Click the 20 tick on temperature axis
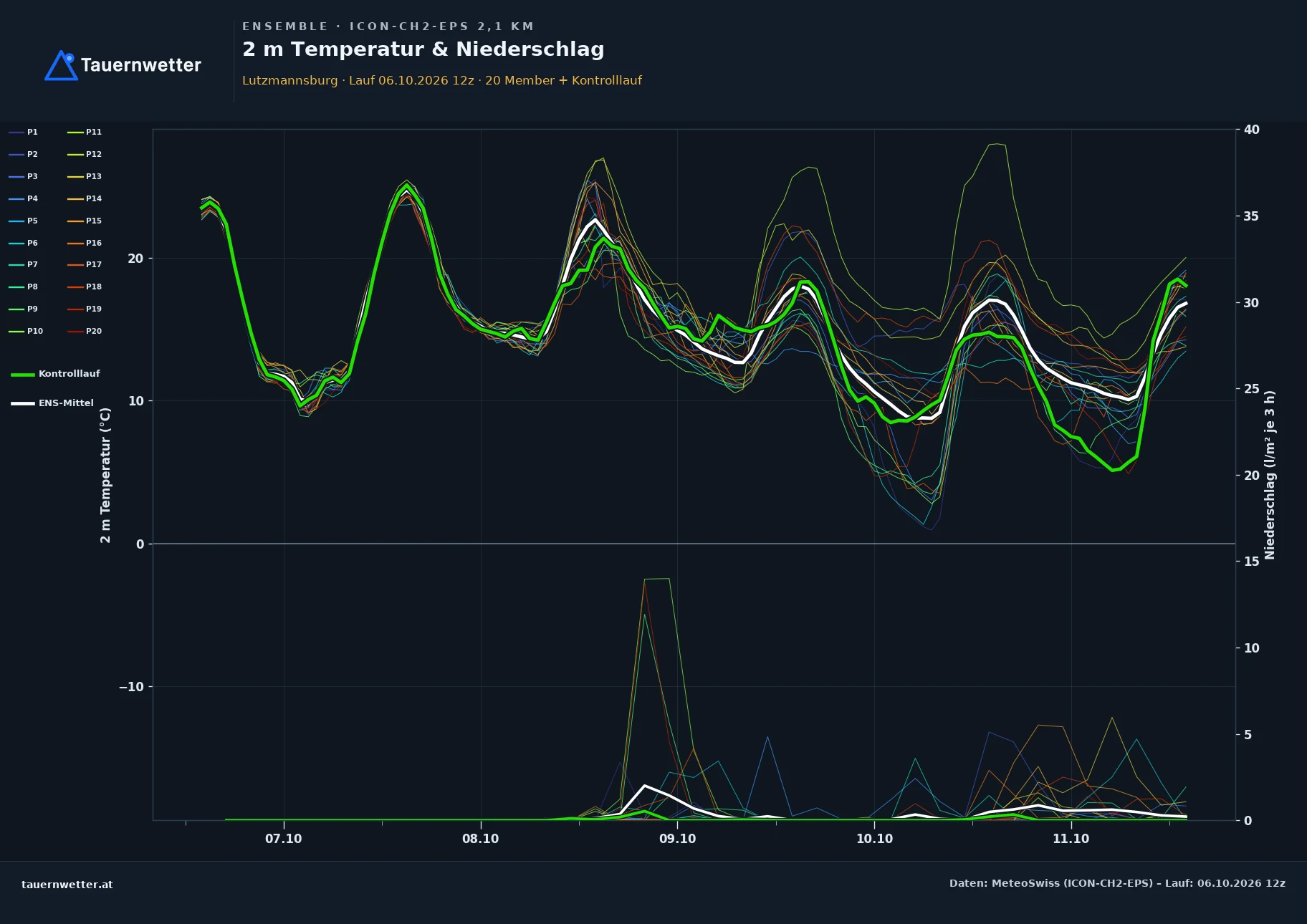The image size is (1307, 924). [x=135, y=259]
